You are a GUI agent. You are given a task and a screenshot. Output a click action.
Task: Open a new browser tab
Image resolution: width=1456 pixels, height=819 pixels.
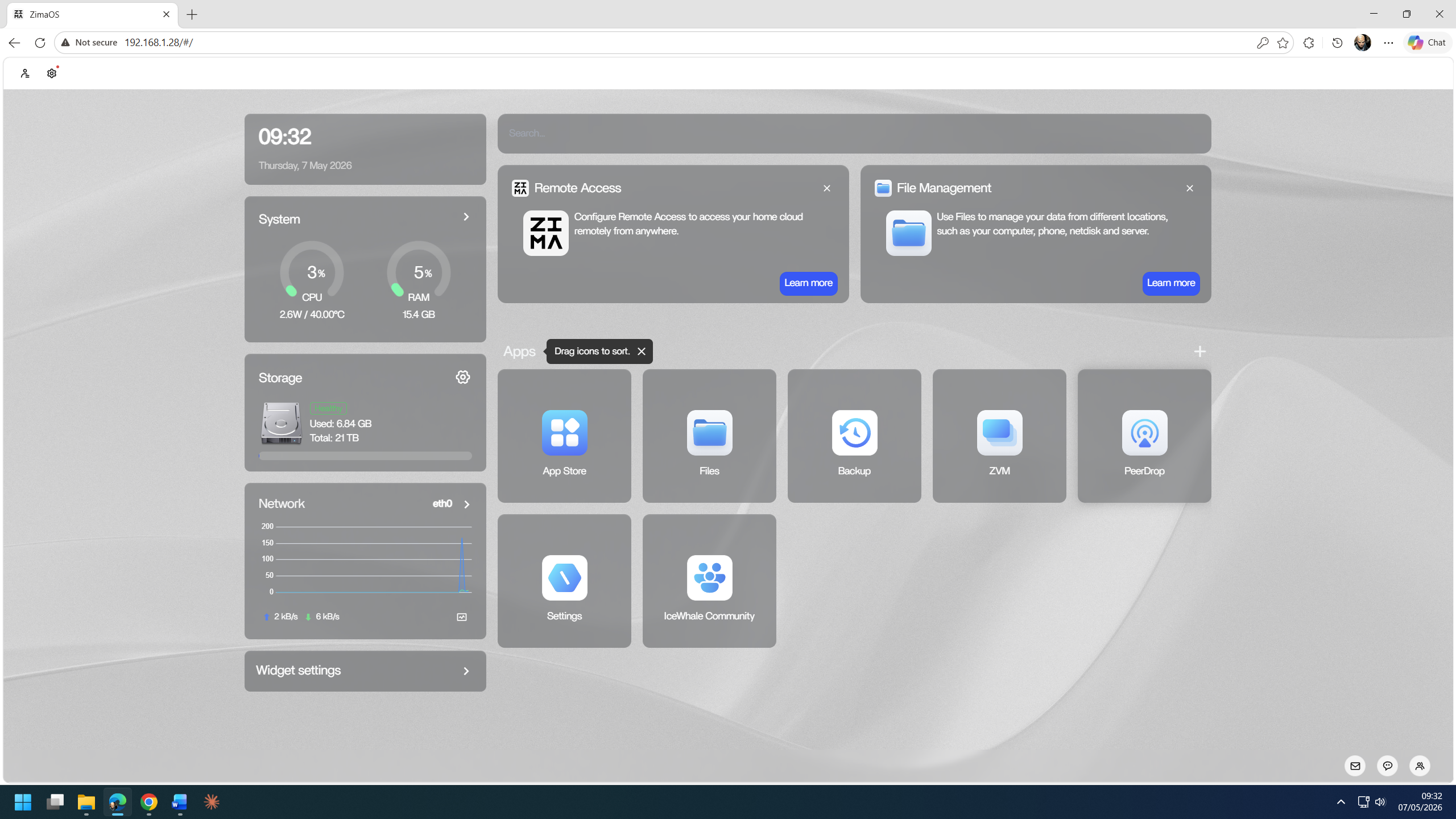click(x=192, y=15)
